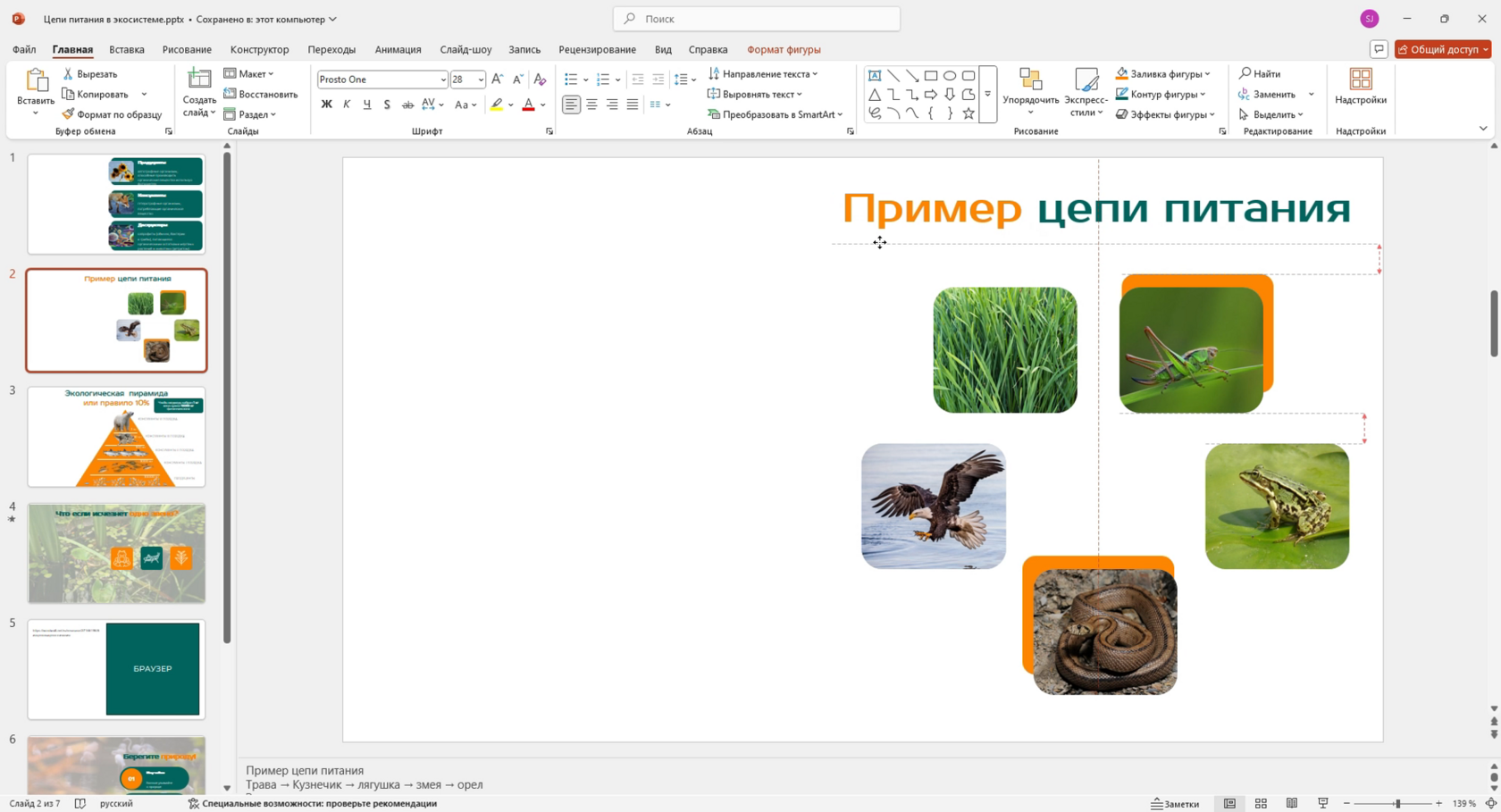
Task: Toggle text shadow (S) effect
Action: pos(387,105)
